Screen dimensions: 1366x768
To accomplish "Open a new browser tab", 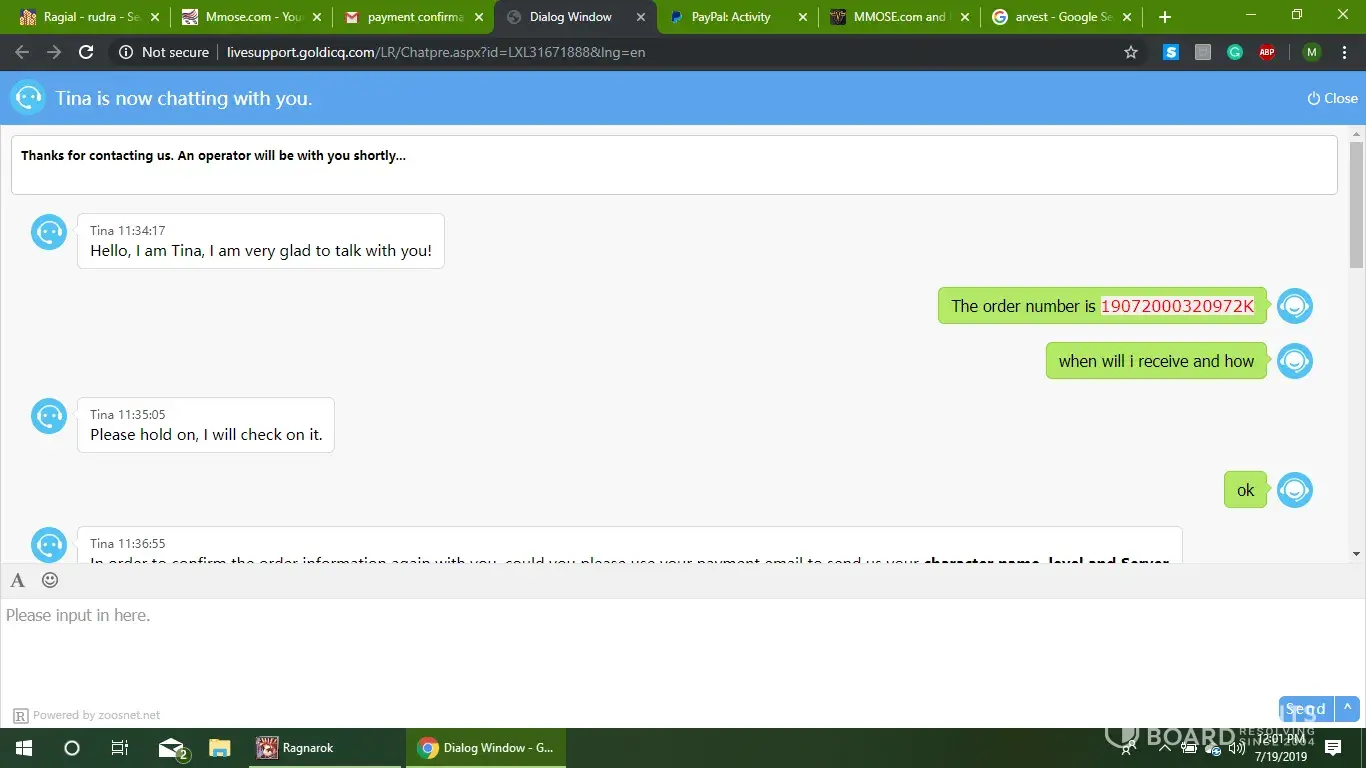I will tap(1164, 17).
